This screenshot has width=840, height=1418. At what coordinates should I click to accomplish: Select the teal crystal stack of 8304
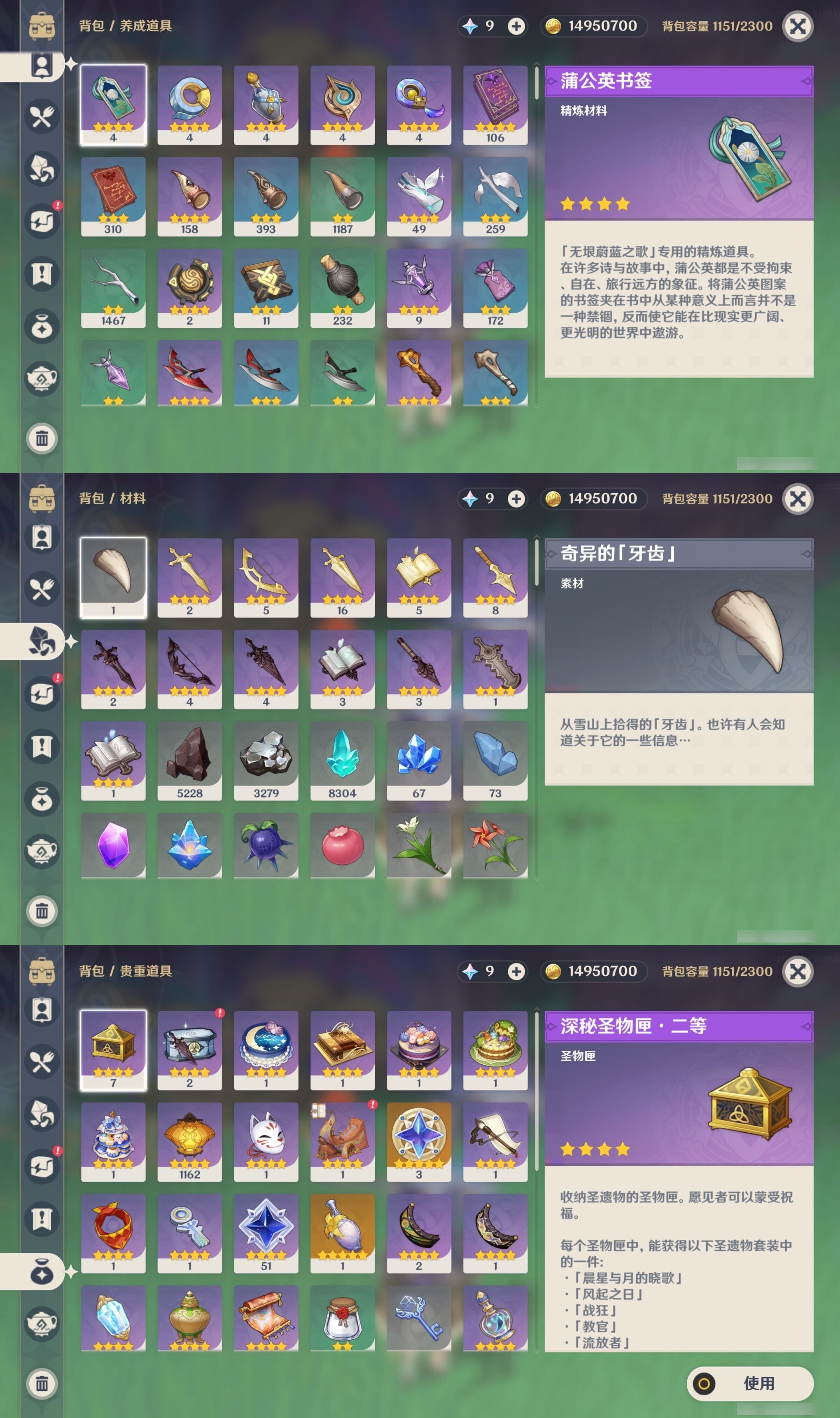342,760
